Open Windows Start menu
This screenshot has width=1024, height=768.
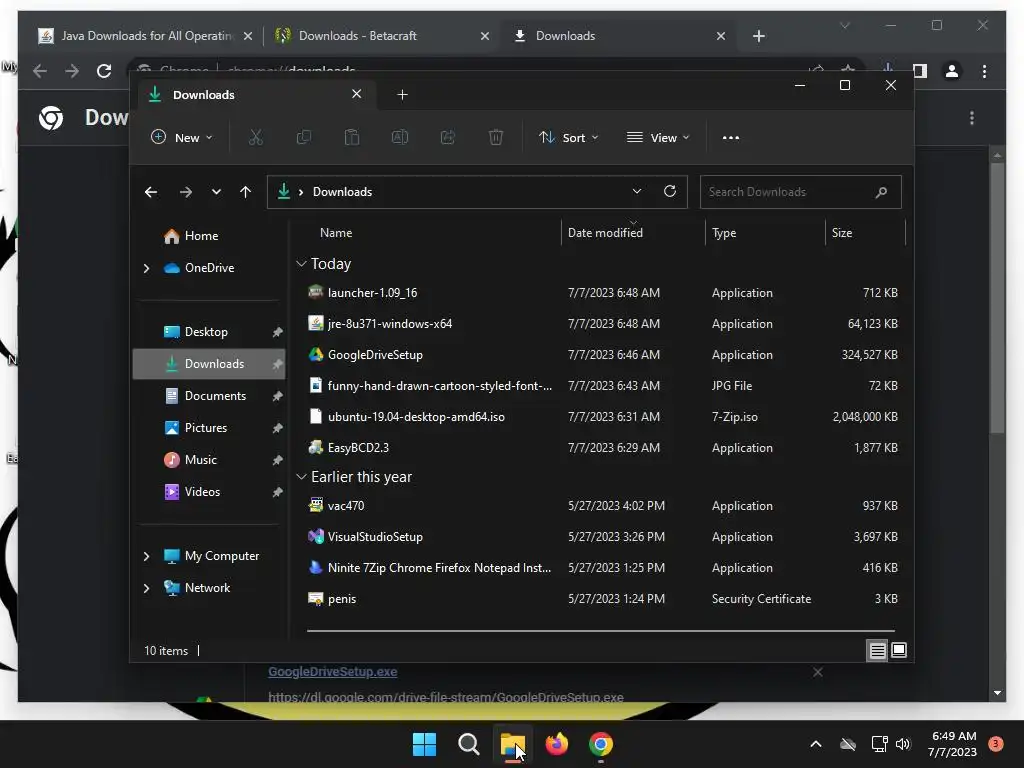[424, 744]
